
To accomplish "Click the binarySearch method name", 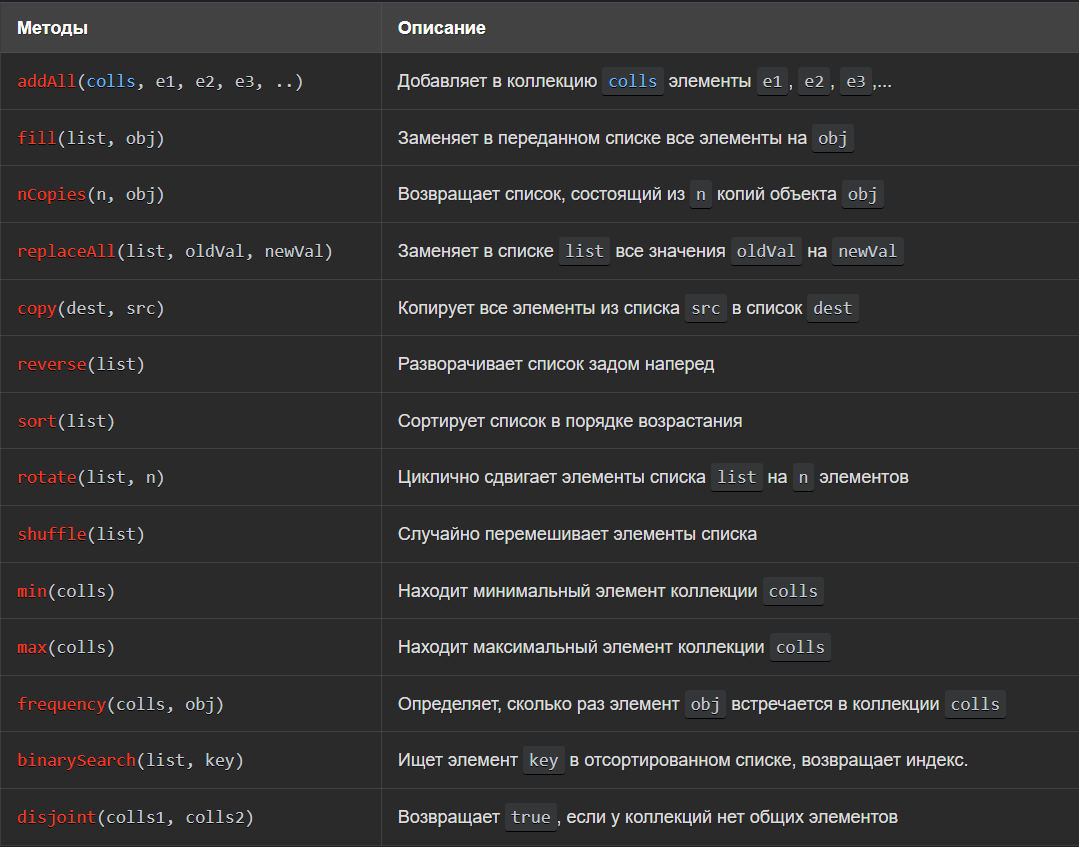I will (x=76, y=761).
